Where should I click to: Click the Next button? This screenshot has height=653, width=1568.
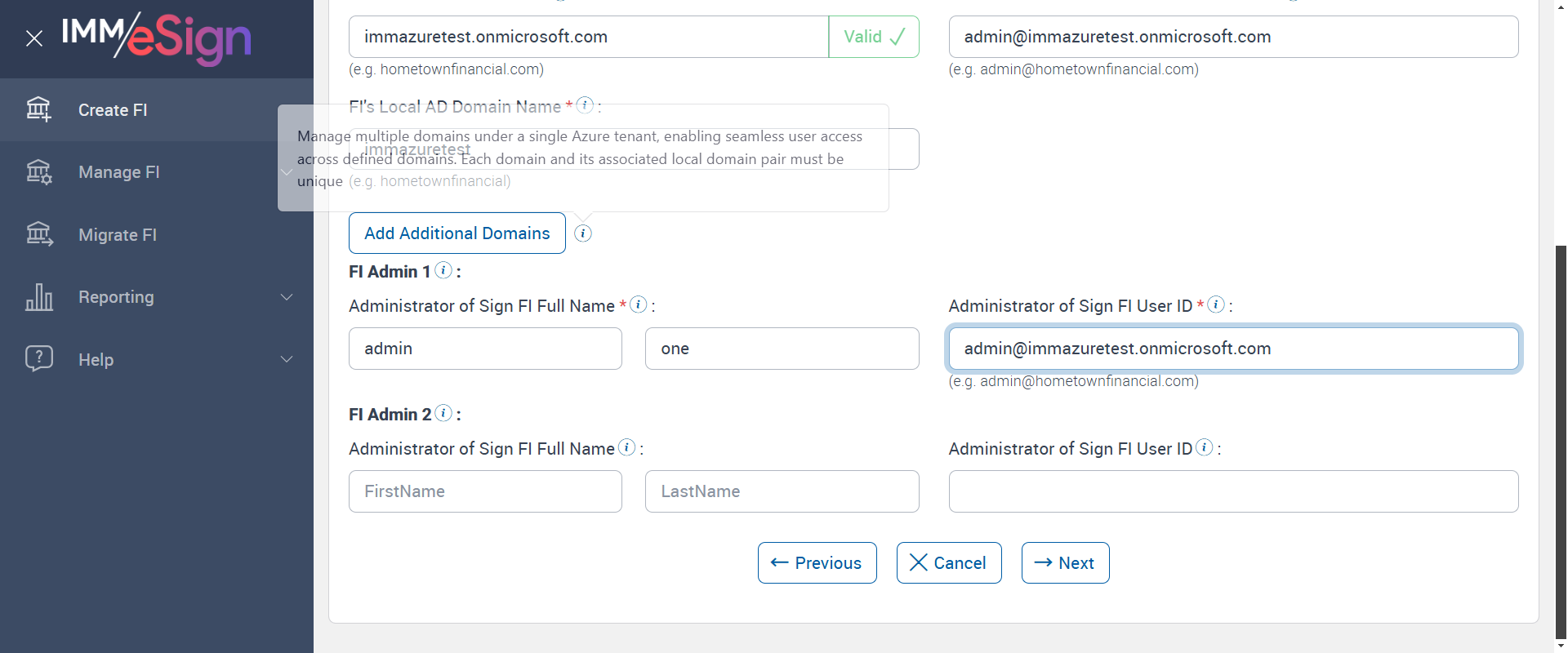click(x=1065, y=563)
